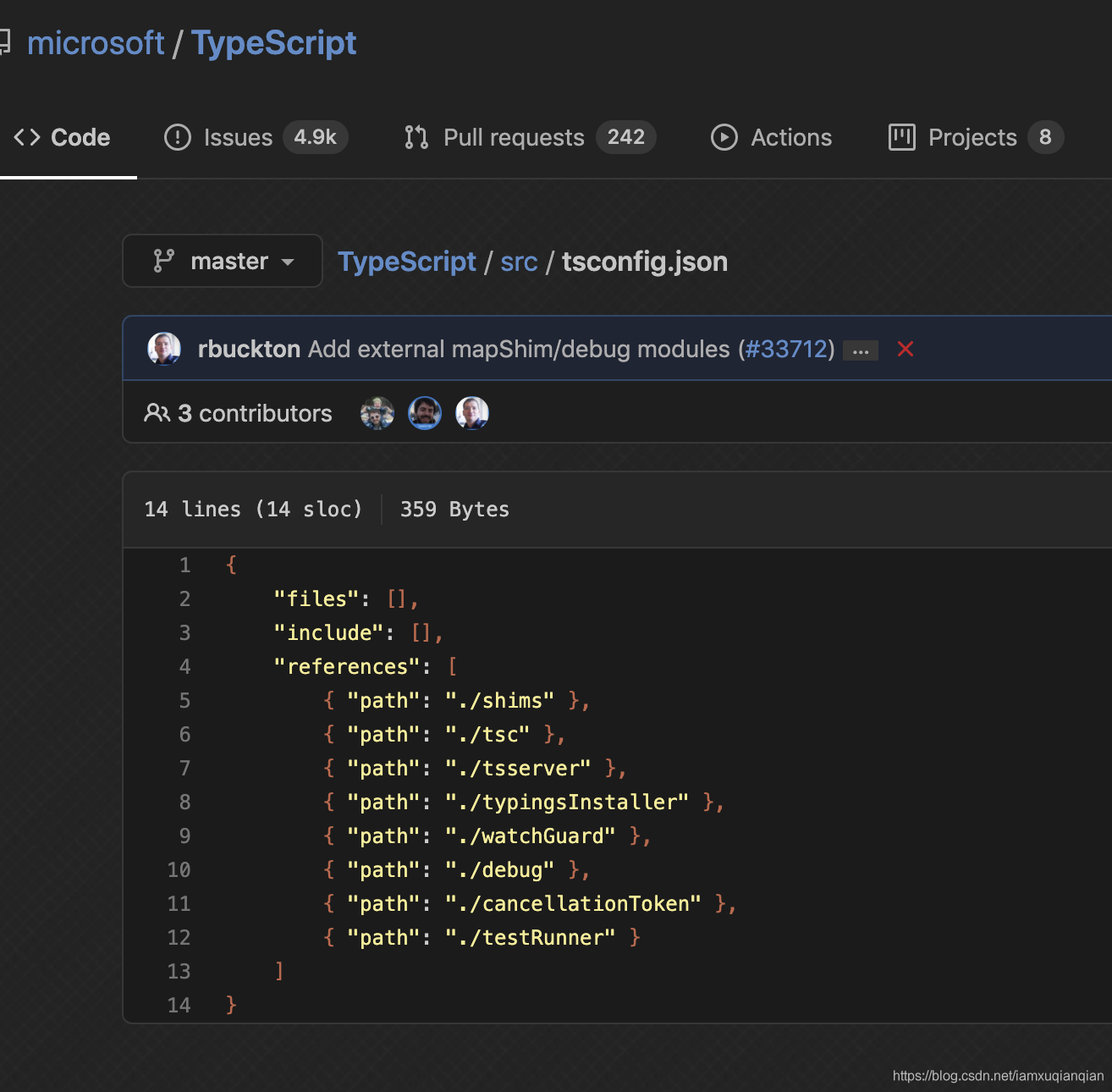Click tsconfig.json file name in breadcrumb
Image resolution: width=1112 pixels, height=1092 pixels.
[645, 262]
